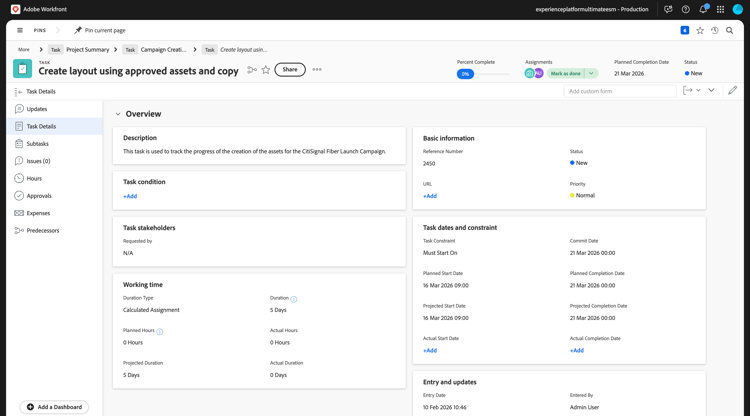Expand the Mark as done dropdown arrow

tap(592, 73)
